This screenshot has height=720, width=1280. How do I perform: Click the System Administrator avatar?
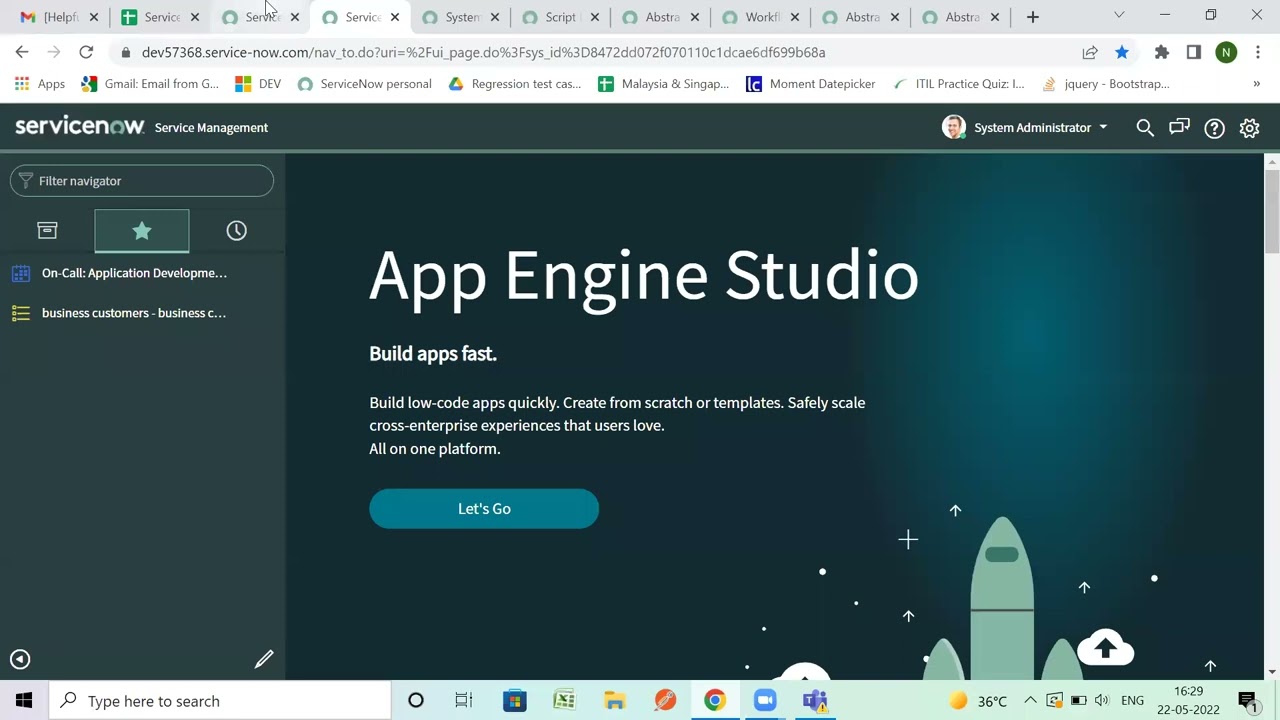(954, 127)
